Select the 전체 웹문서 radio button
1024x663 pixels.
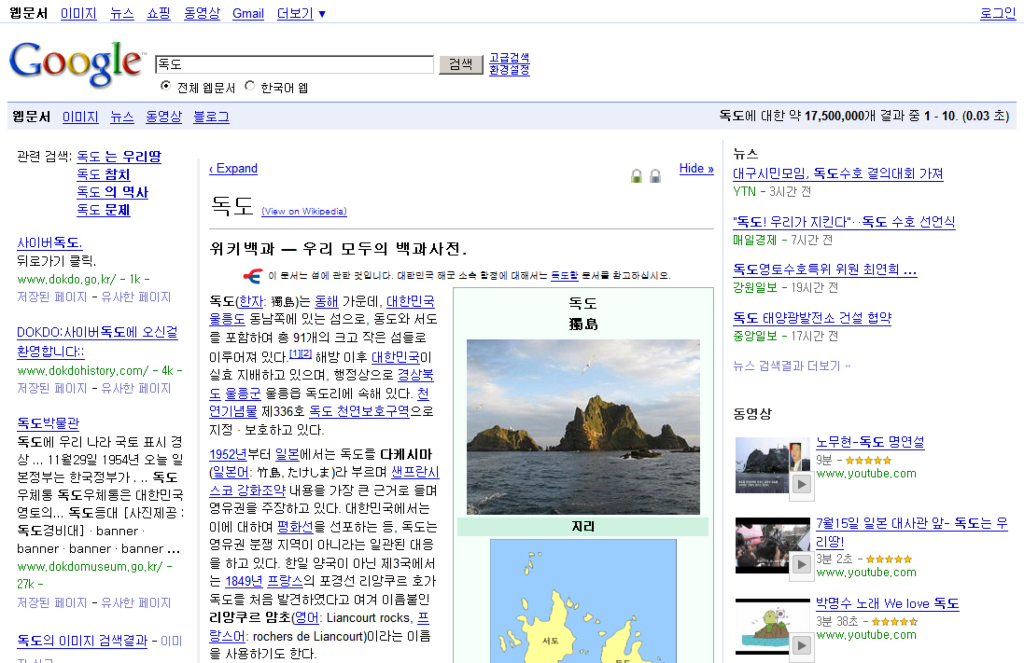[x=166, y=86]
